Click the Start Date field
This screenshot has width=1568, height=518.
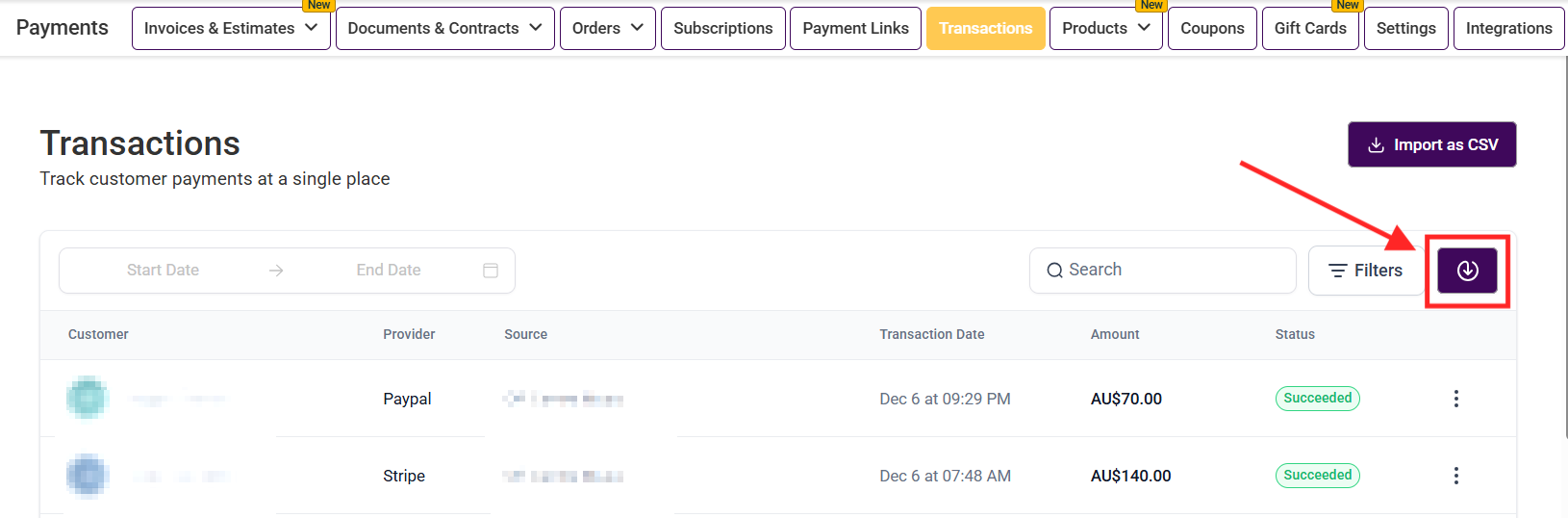[163, 271]
